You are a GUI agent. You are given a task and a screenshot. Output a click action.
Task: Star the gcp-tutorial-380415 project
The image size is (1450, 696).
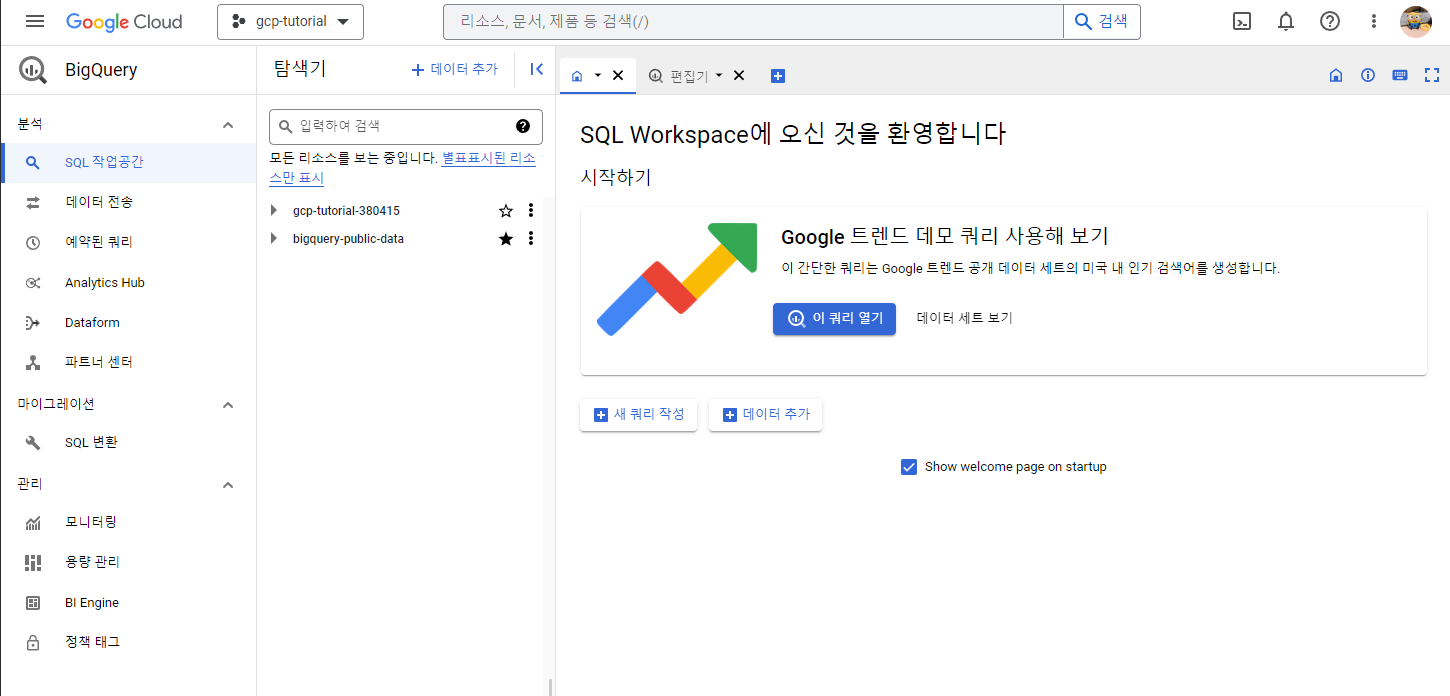[506, 211]
